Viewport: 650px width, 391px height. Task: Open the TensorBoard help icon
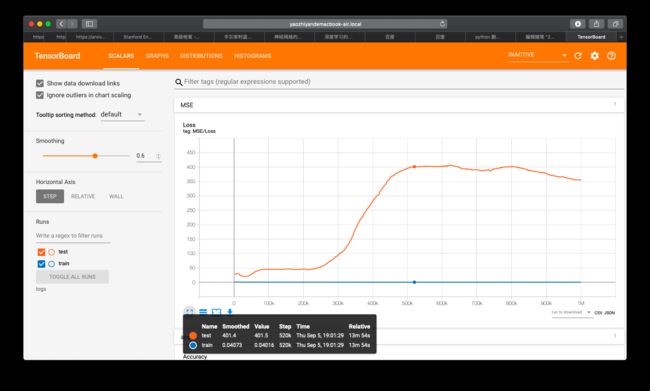click(611, 56)
